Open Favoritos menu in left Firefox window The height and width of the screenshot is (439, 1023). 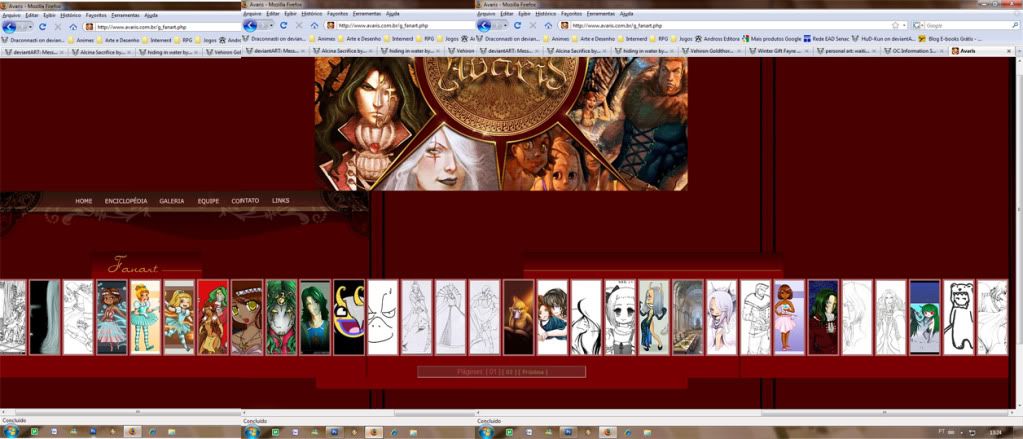pos(95,14)
